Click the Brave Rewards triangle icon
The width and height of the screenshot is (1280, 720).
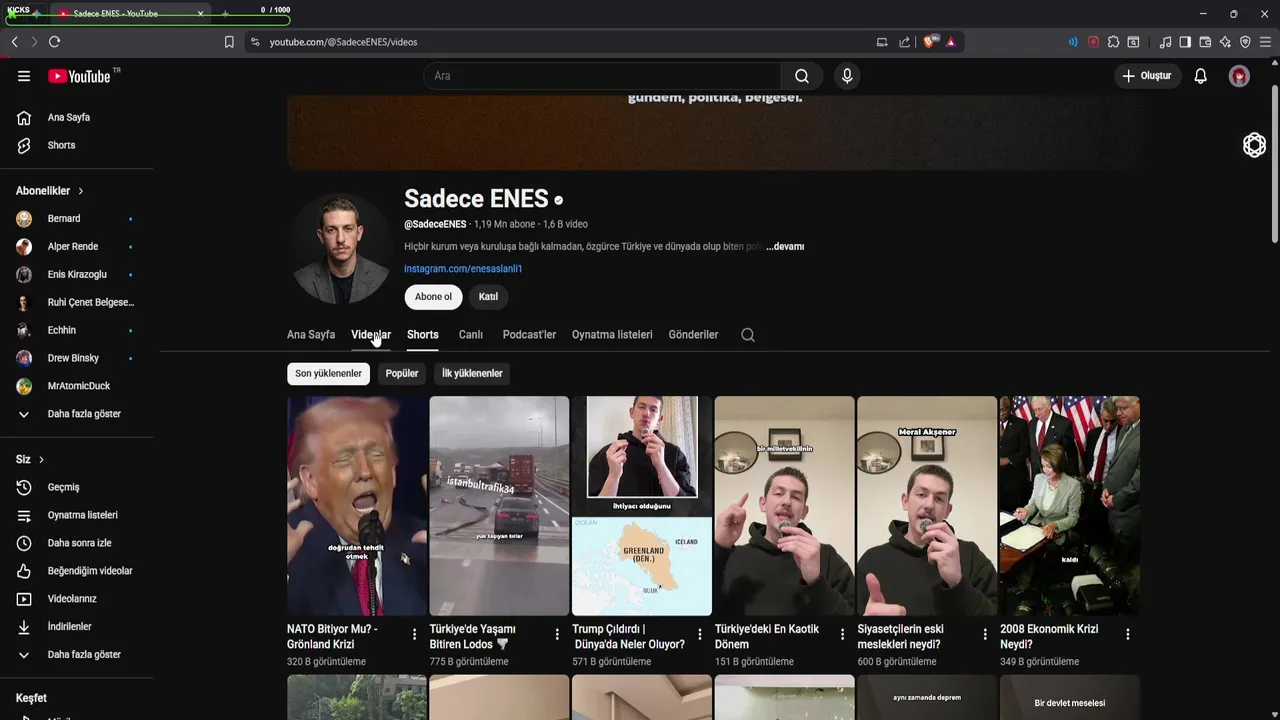click(x=950, y=42)
